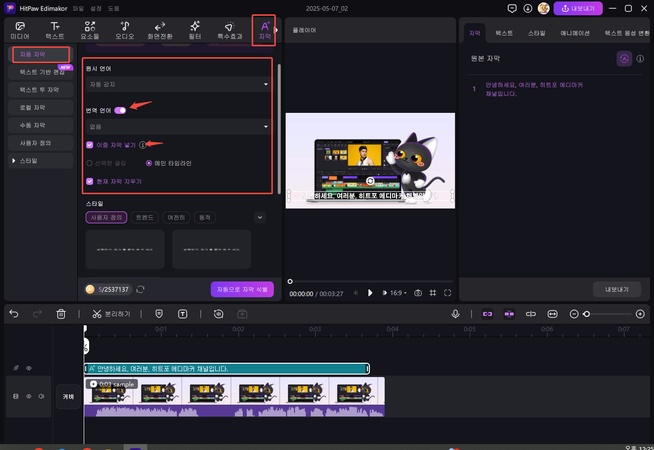Uncheck the 이중 자막 넣기 checkbox
Viewport: 654px width, 450px height.
[x=89, y=145]
